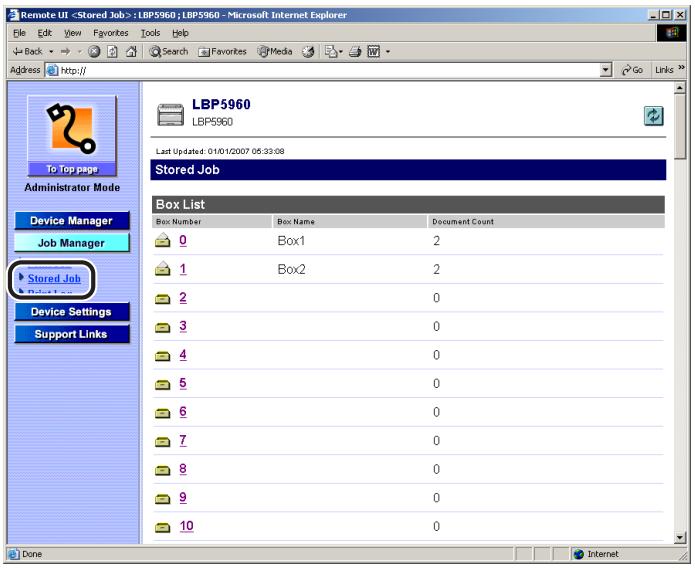Click the closed box icon for box 9

[x=163, y=500]
